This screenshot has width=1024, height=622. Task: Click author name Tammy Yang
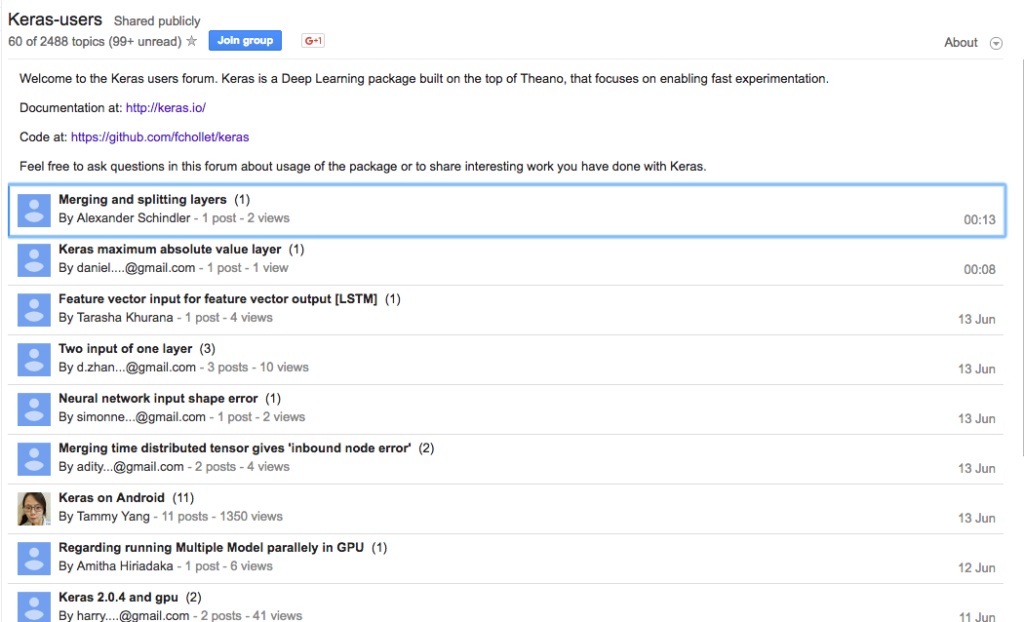tap(113, 516)
